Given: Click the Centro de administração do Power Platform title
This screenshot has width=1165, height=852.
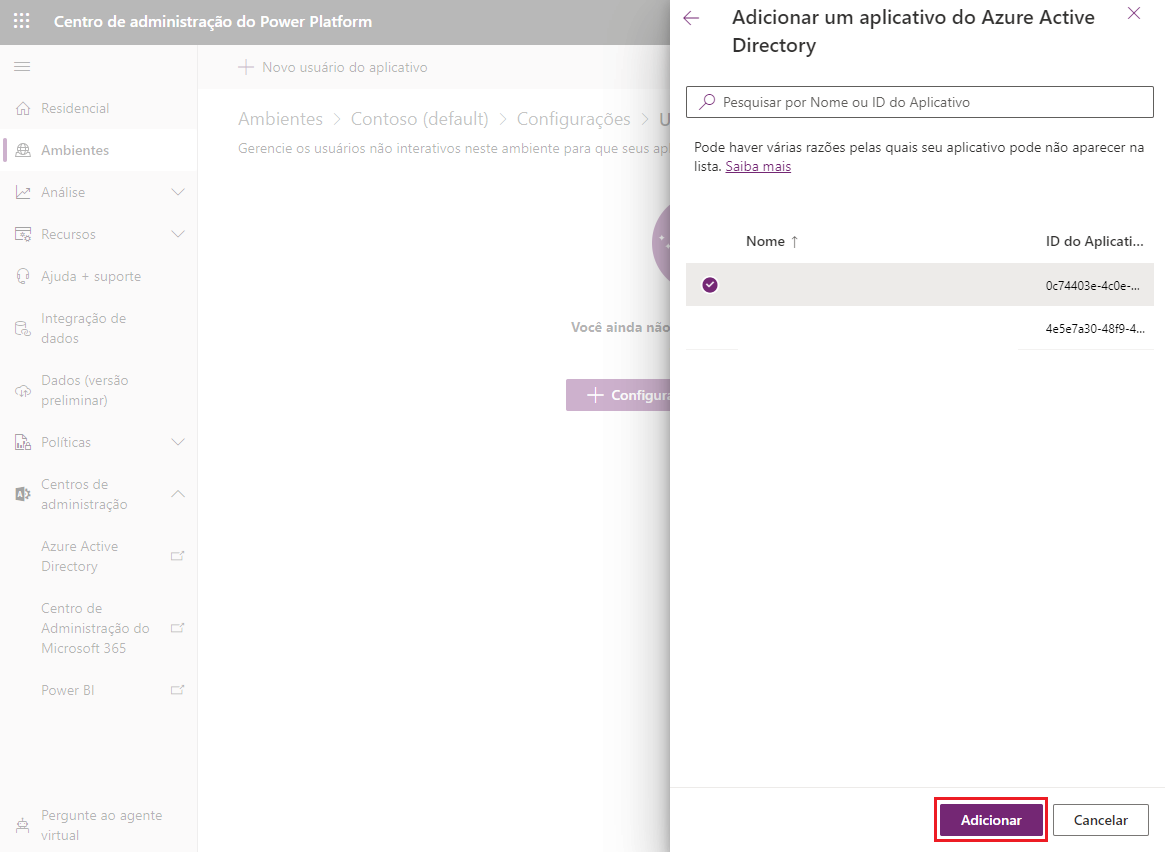Looking at the screenshot, I should click(212, 22).
